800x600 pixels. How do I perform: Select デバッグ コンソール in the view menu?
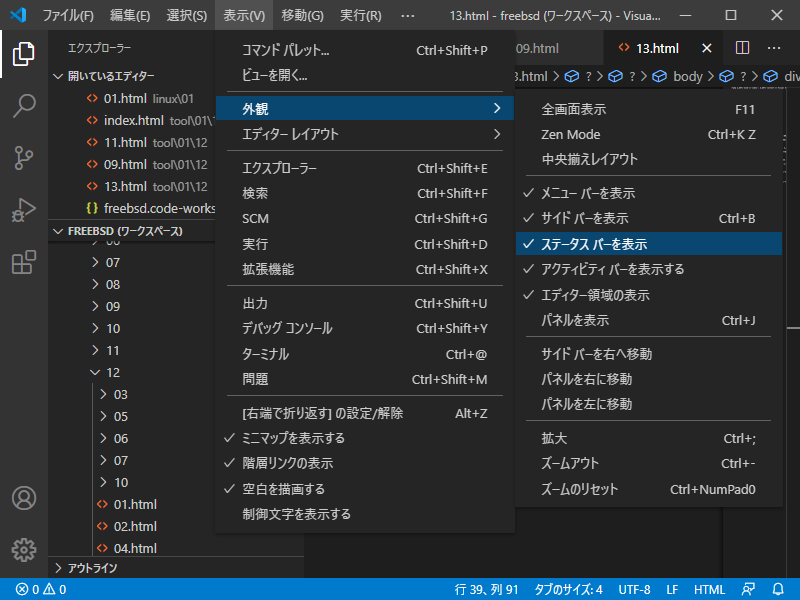tap(364, 328)
